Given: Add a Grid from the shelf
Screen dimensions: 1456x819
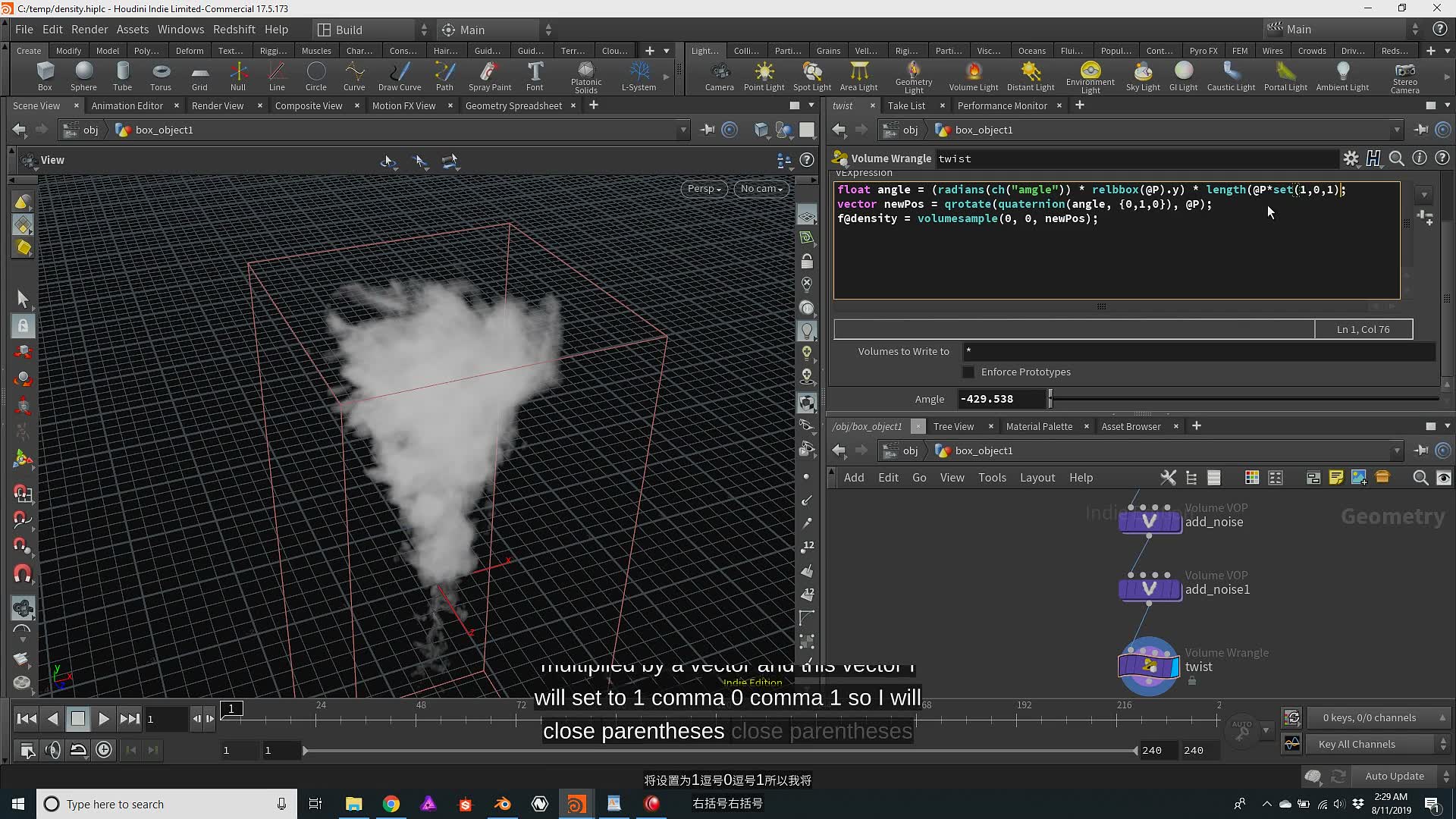Looking at the screenshot, I should click(x=199, y=77).
